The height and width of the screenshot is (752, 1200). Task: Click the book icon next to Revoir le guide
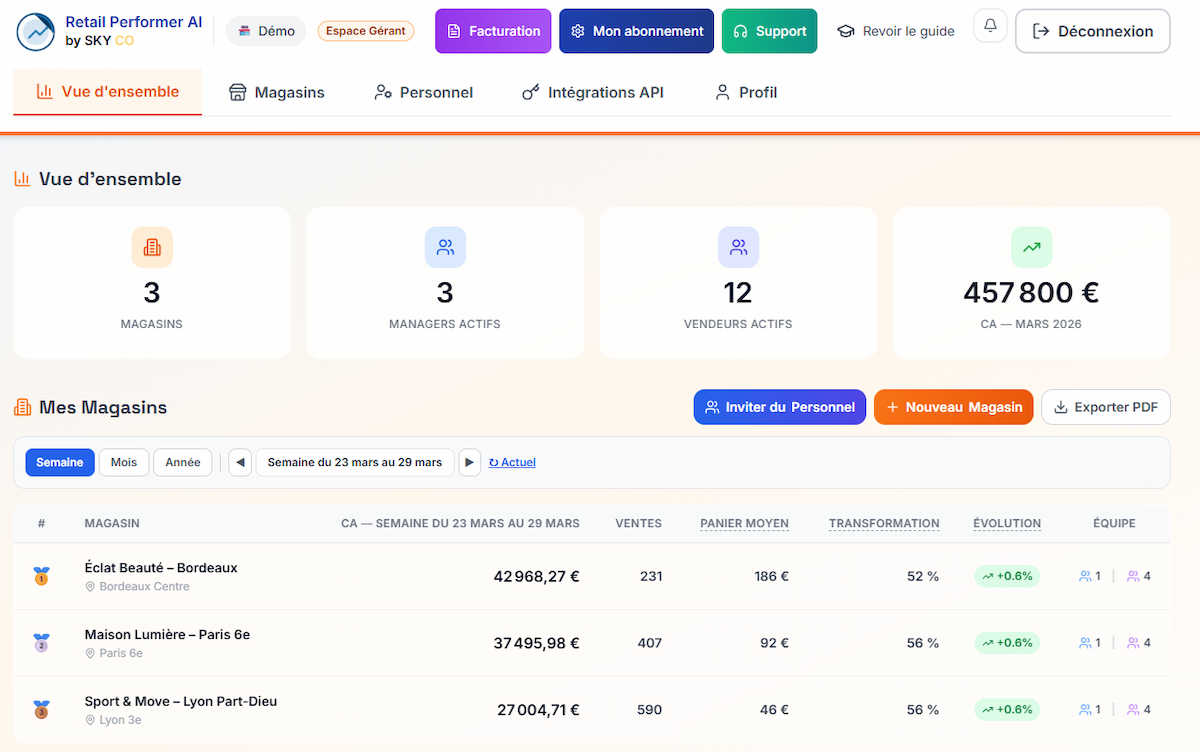pos(846,31)
